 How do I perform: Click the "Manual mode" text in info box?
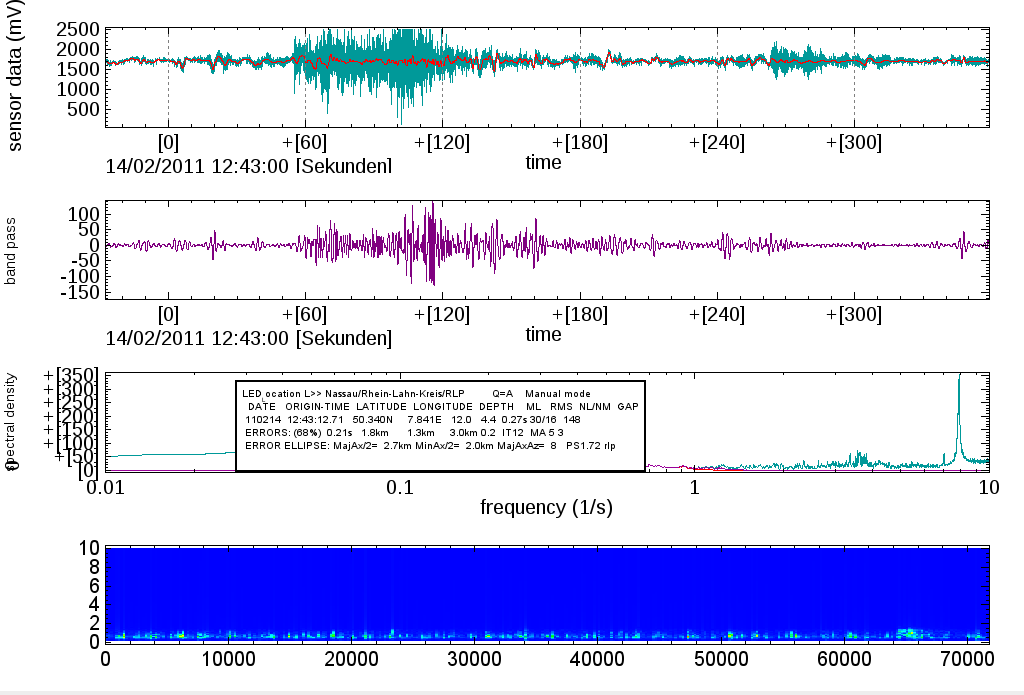coord(556,393)
